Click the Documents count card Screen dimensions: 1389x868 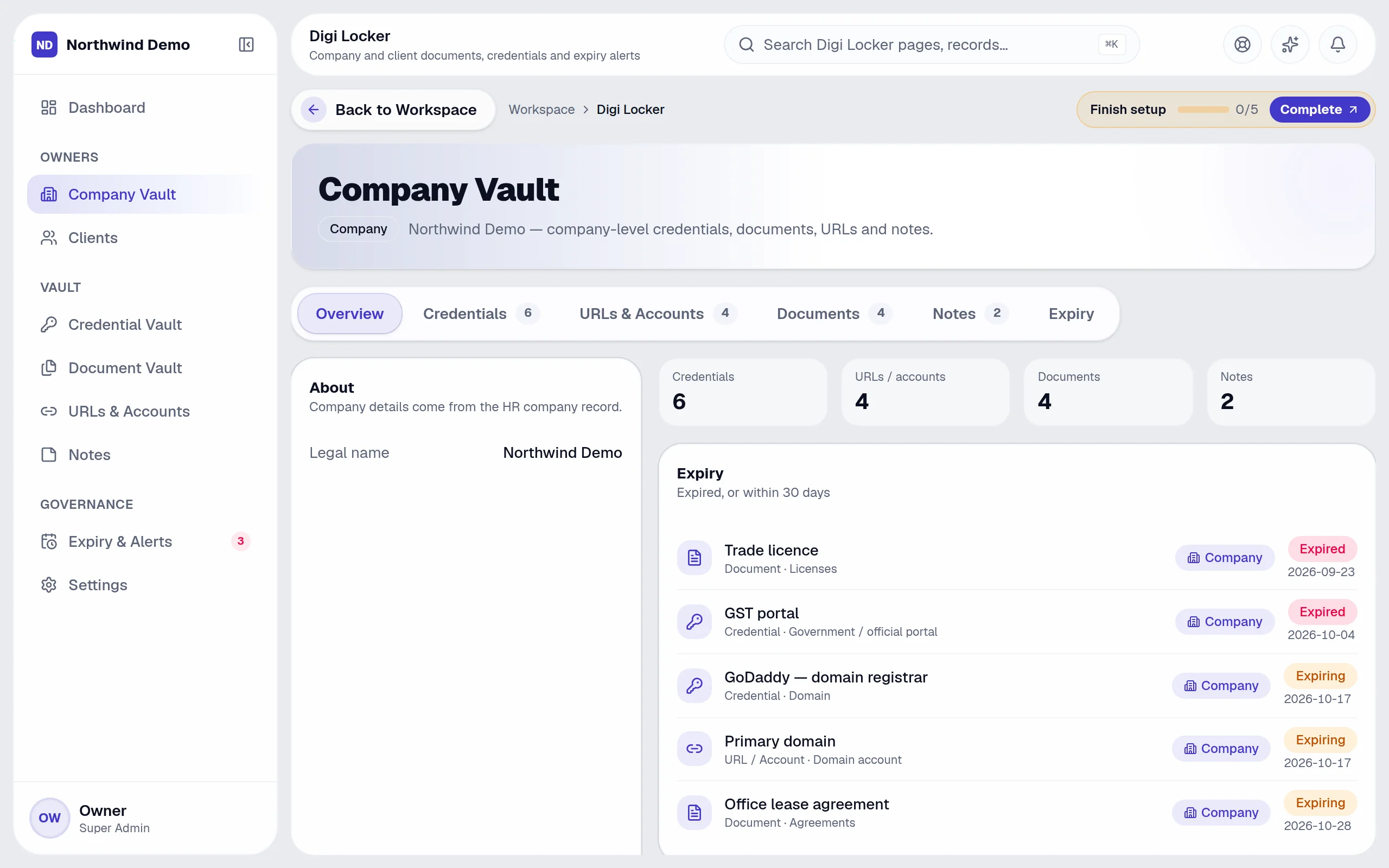(x=1108, y=392)
